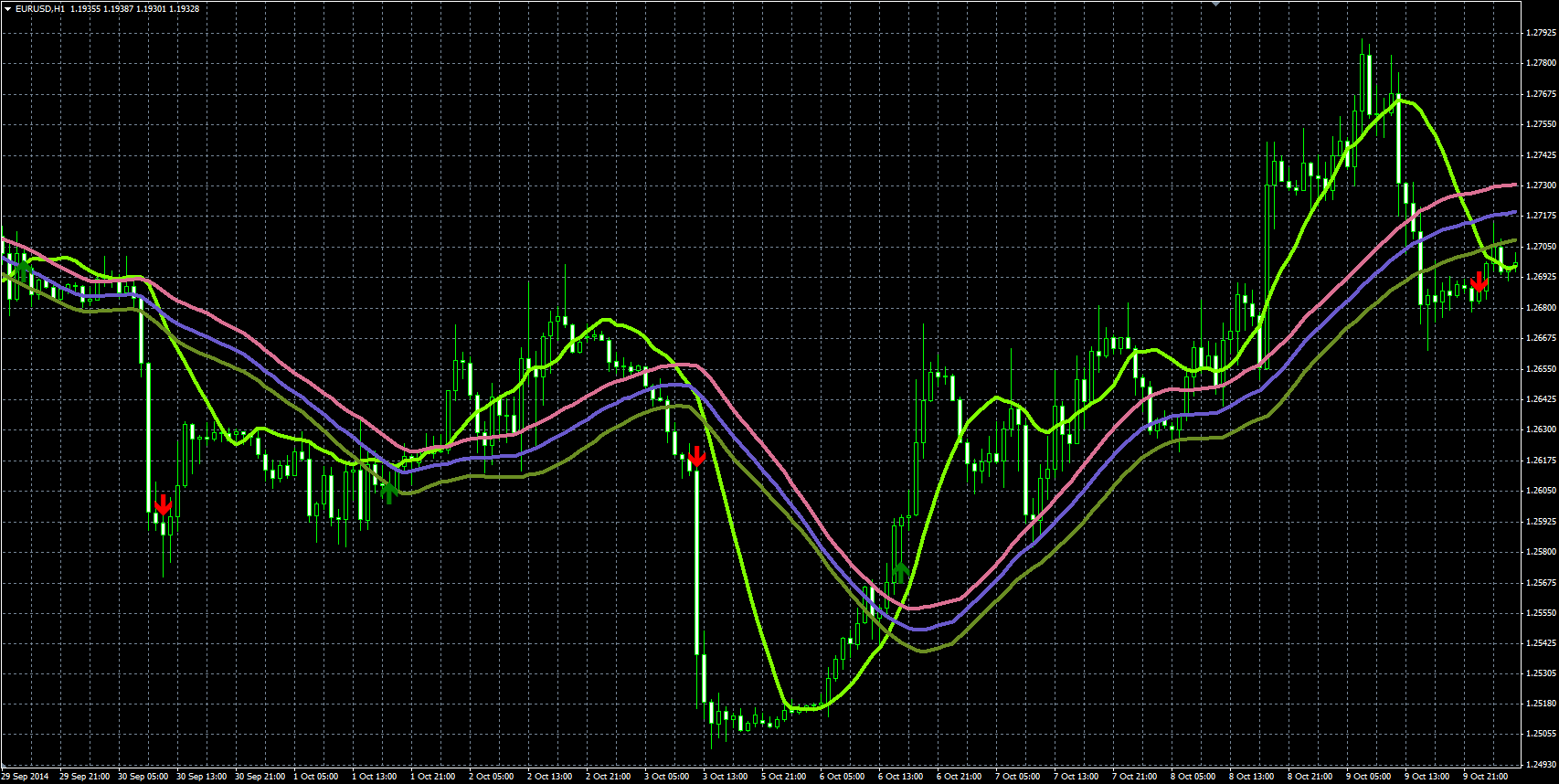
Task: Click the 1 Oct 05:00 time axis label
Action: coord(316,777)
